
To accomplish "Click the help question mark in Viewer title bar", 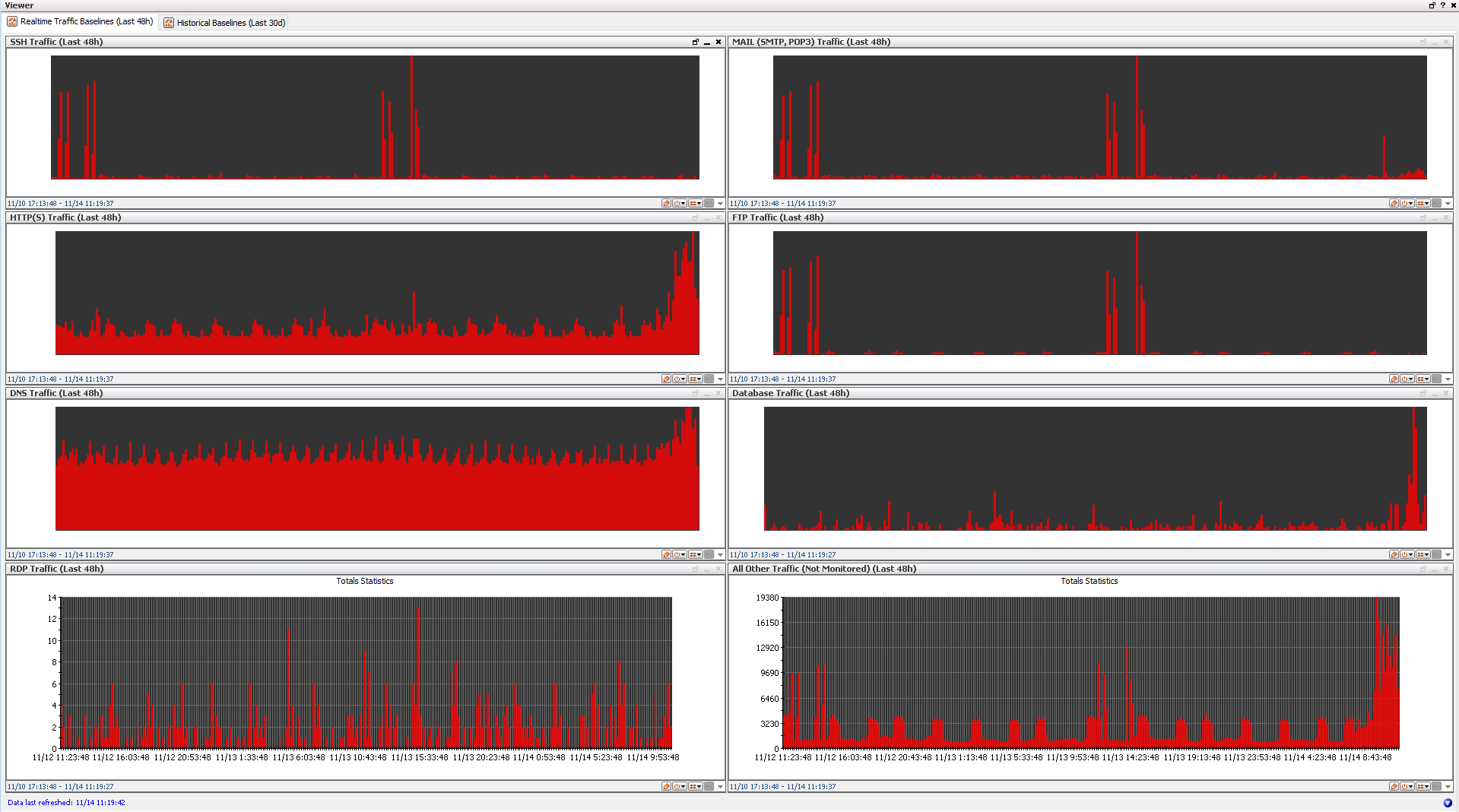I will coord(1442,5).
